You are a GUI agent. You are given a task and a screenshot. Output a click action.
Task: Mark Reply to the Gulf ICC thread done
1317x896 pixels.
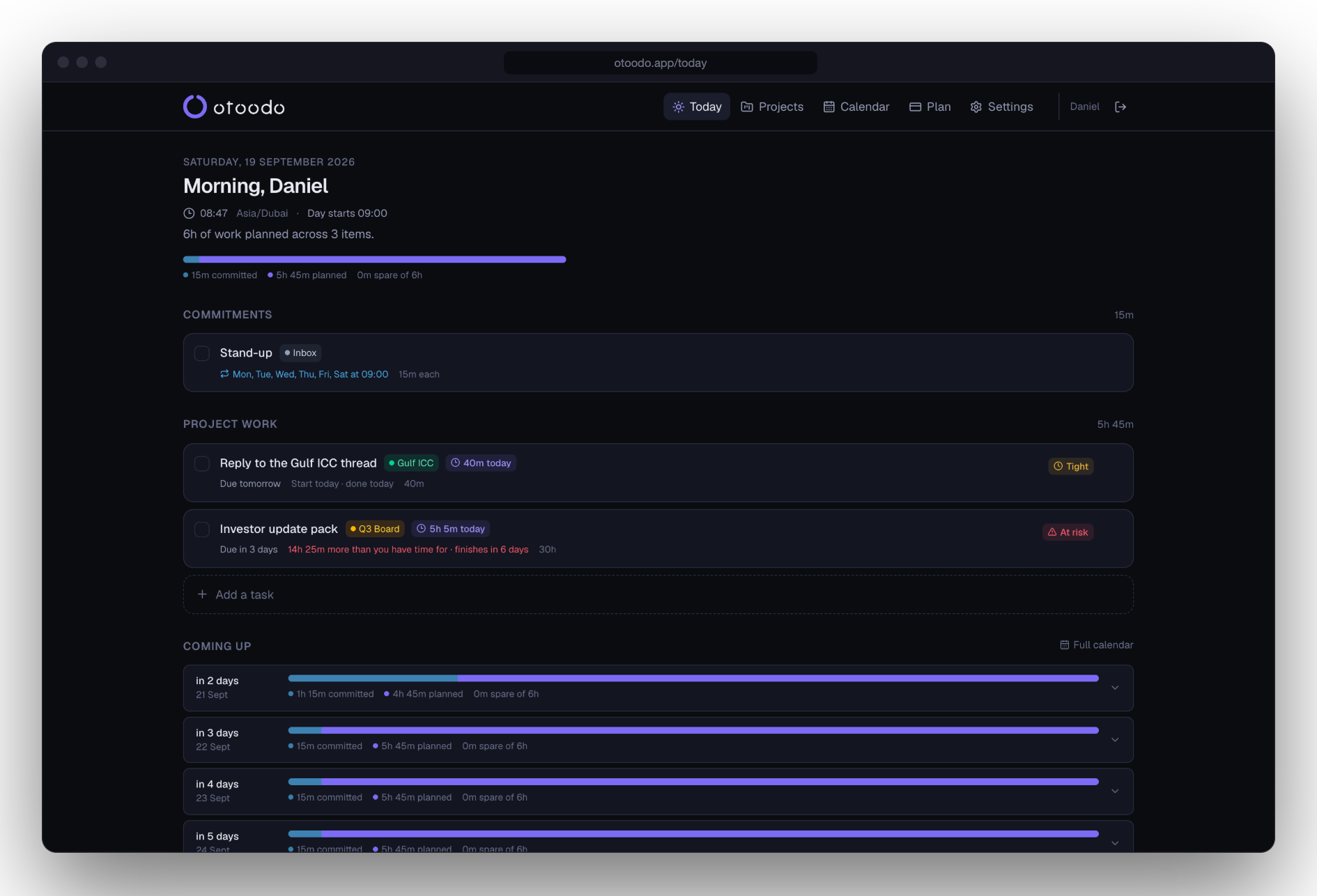pyautogui.click(x=202, y=463)
